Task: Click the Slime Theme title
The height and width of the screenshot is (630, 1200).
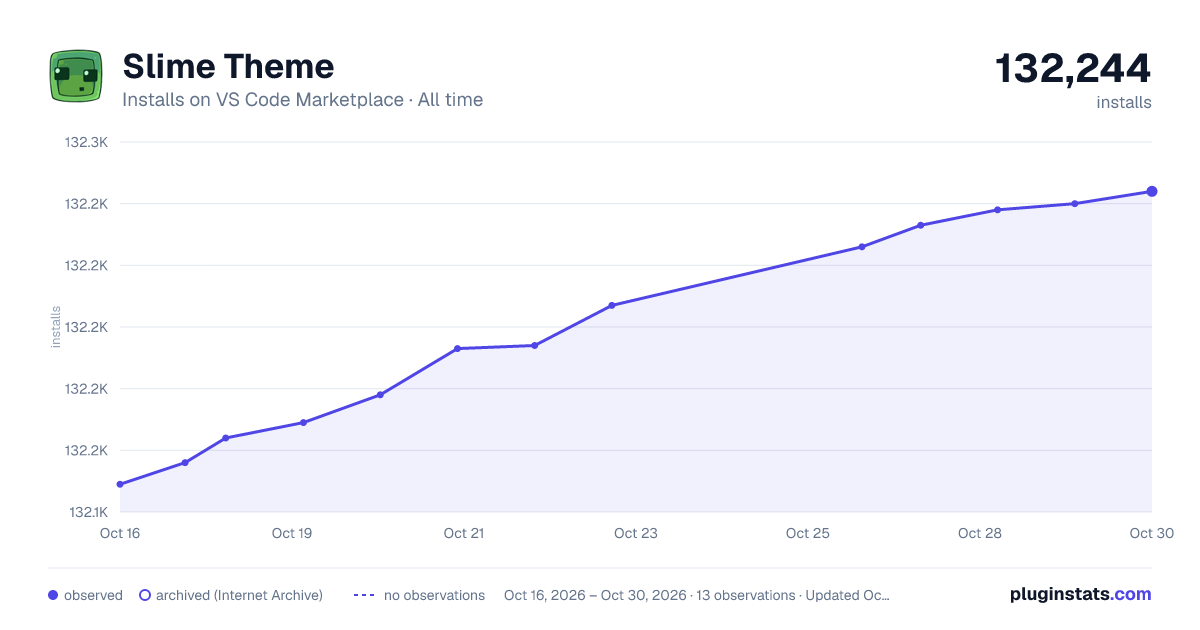Action: [228, 66]
